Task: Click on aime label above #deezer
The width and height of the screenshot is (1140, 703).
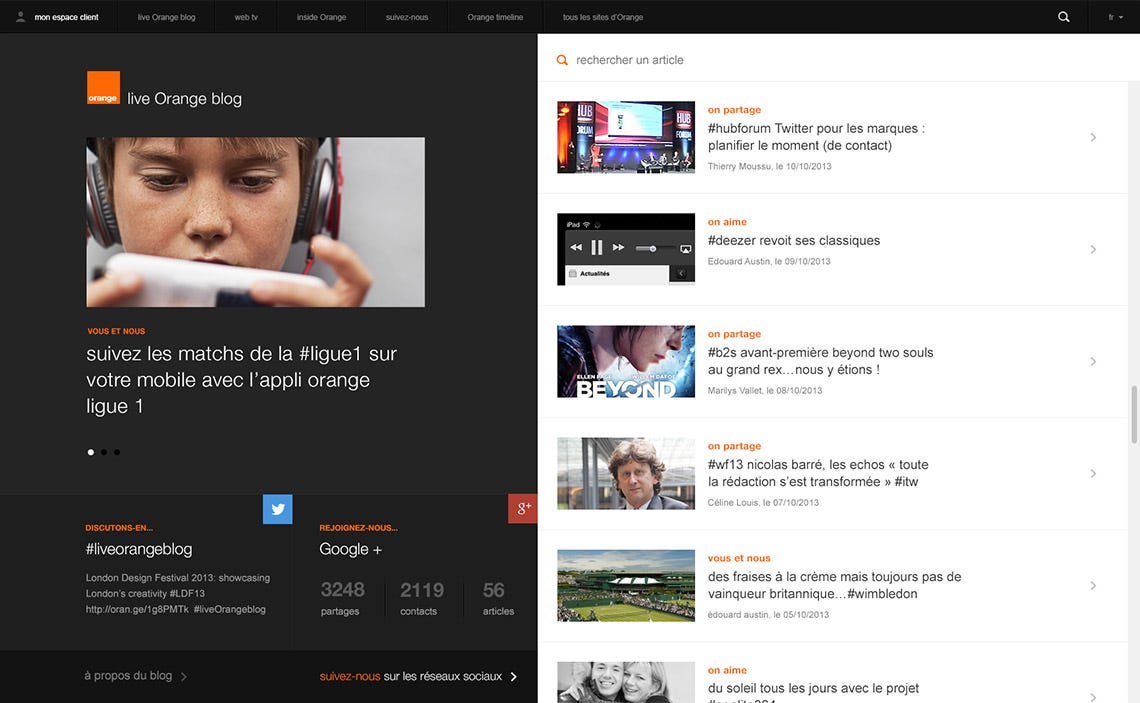Action: [x=727, y=222]
